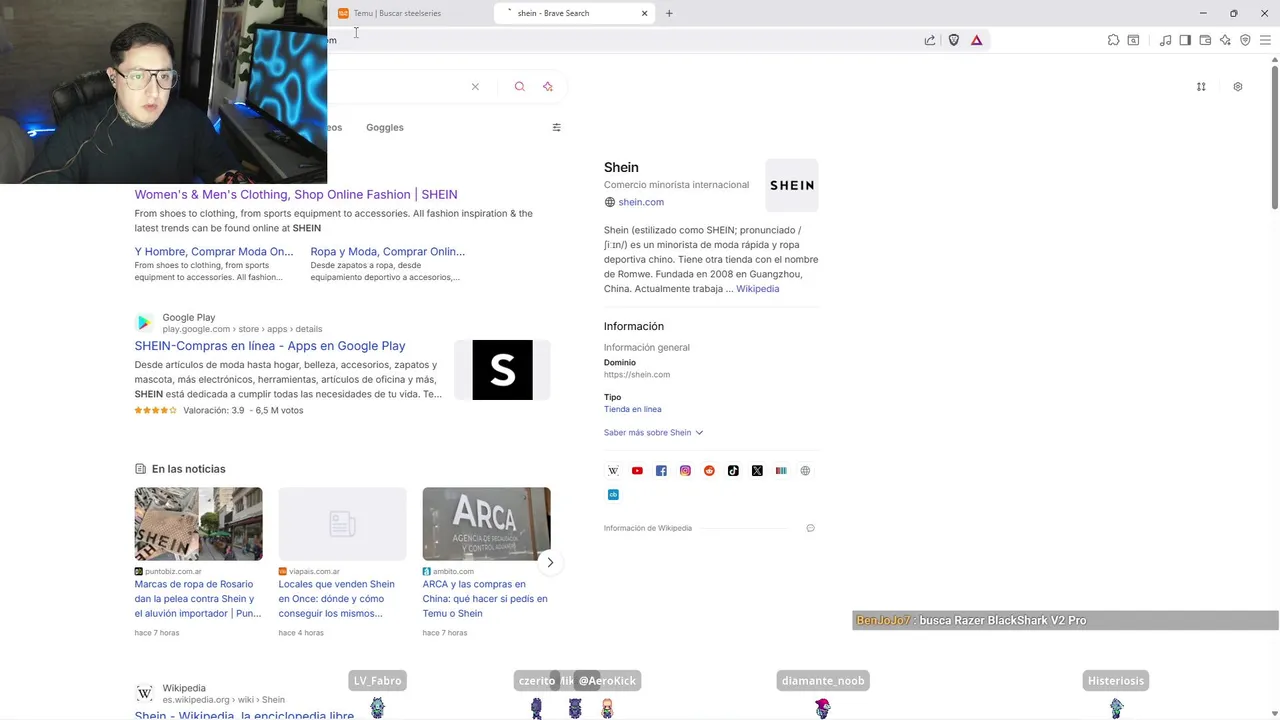Open Shein's Instagram profile icon
Viewport: 1280px width, 720px height.
pyautogui.click(x=685, y=471)
